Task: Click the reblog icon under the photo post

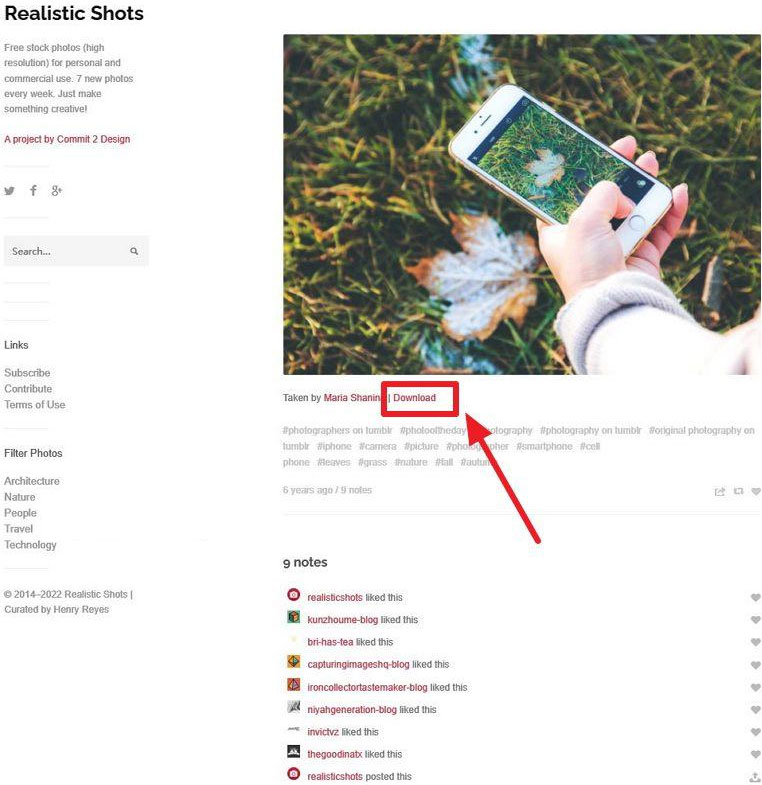Action: 738,491
